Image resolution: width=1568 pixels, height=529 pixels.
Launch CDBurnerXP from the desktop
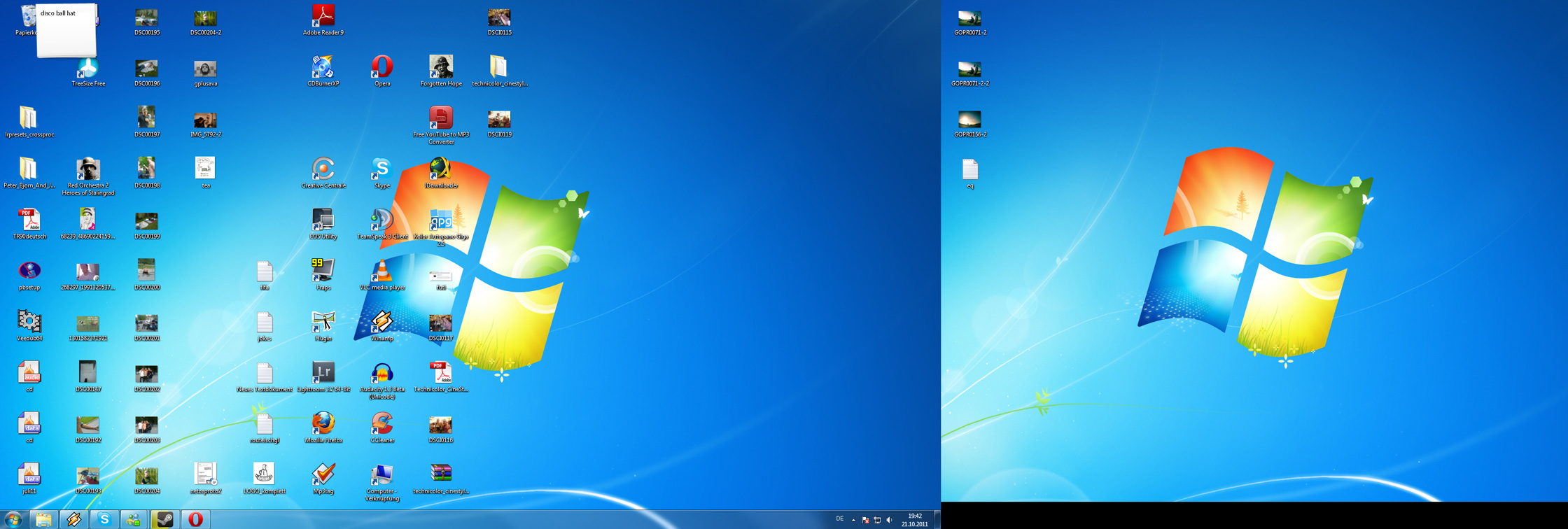click(323, 71)
